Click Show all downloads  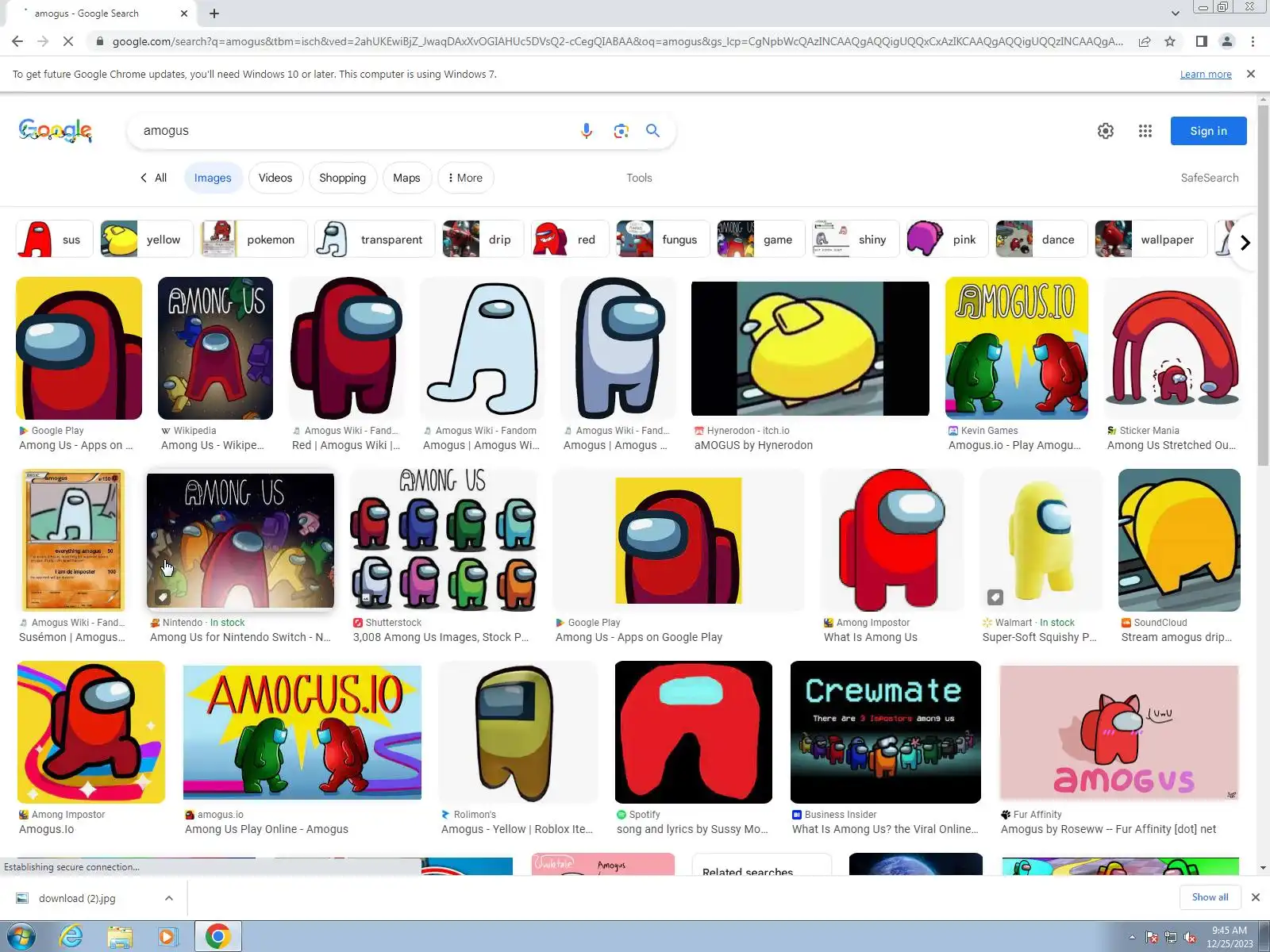[x=1210, y=897]
